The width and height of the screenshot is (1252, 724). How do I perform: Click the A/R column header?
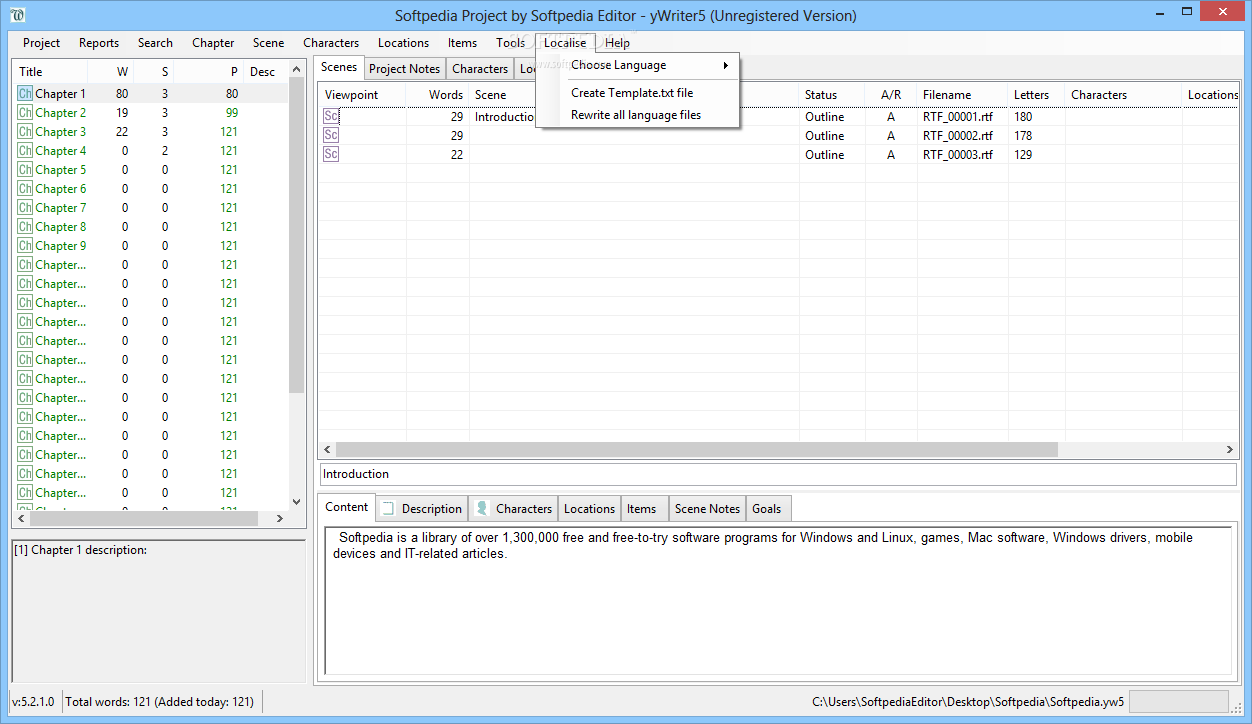click(891, 95)
